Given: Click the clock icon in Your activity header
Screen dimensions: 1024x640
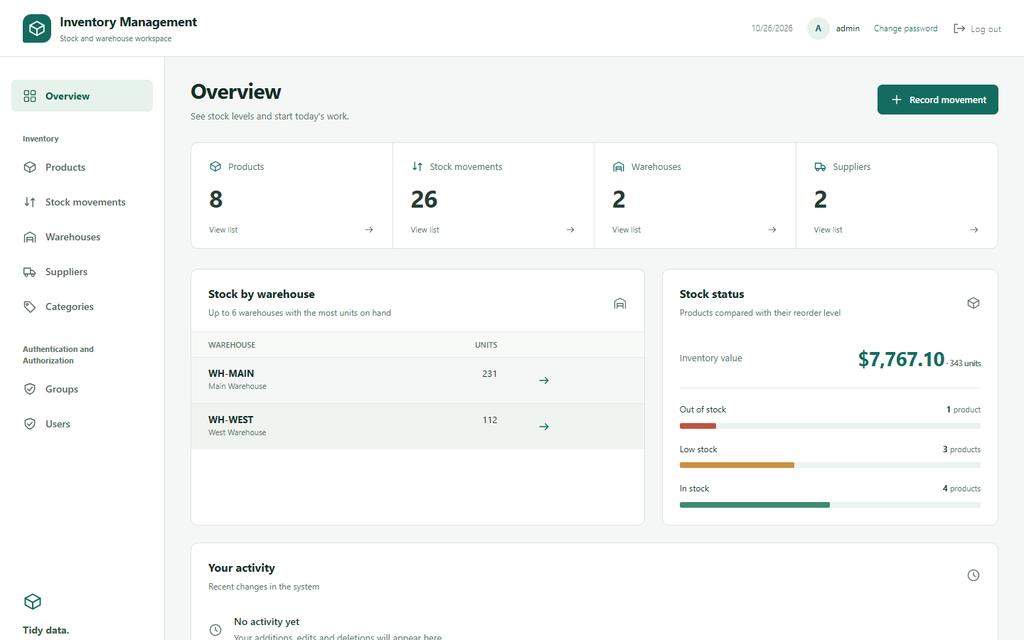Looking at the screenshot, I should (973, 575).
